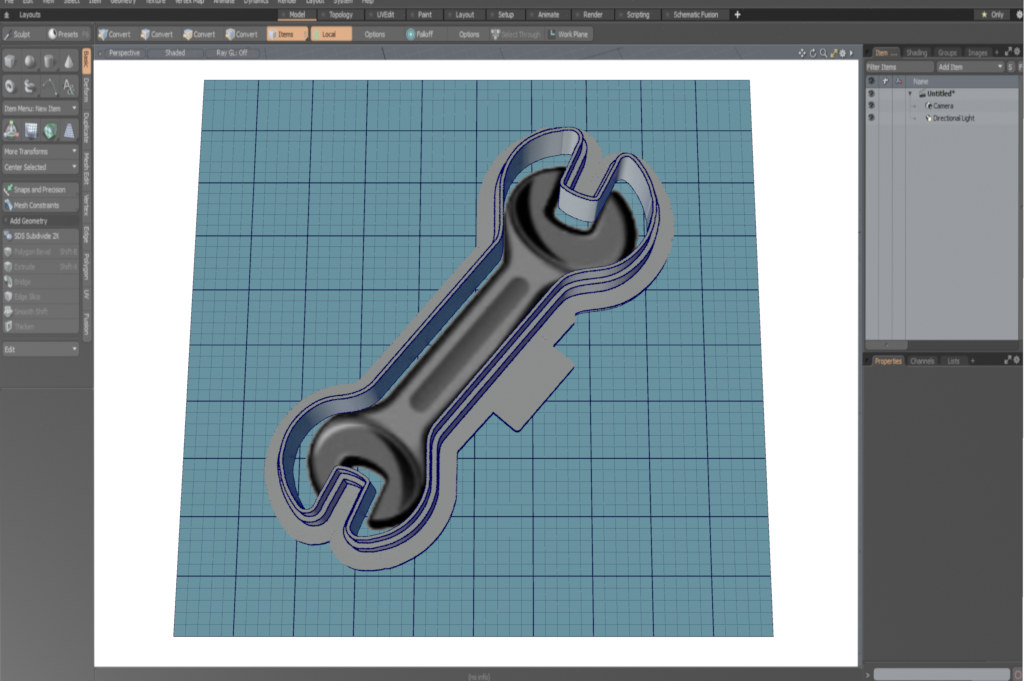
Task: Pick the cone primitive tool
Action: click(x=68, y=62)
